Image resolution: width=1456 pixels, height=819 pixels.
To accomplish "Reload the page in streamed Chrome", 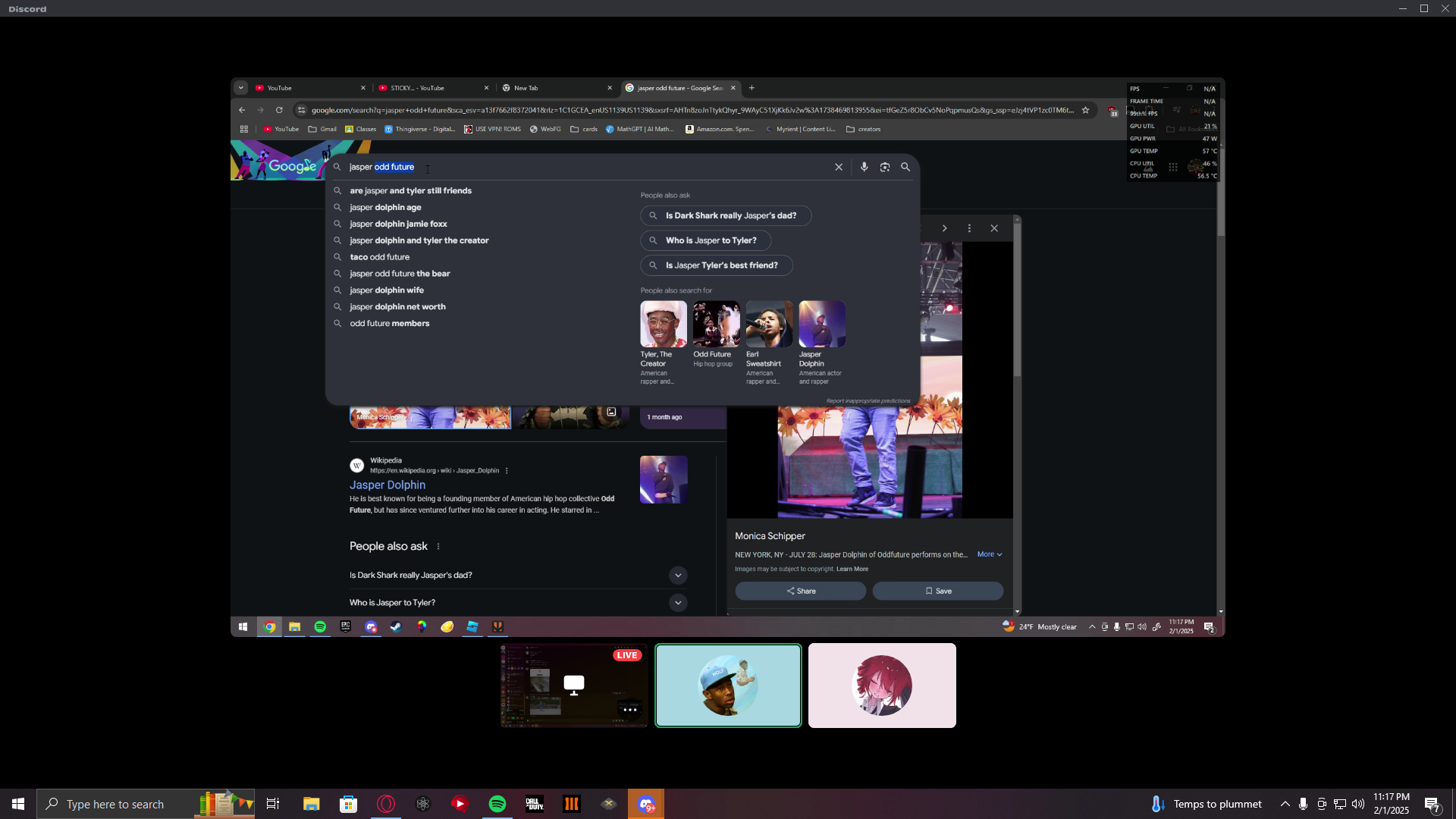I will [279, 110].
